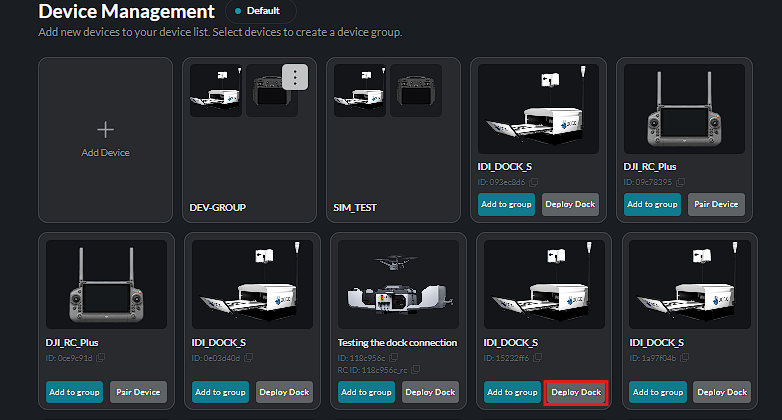782x420 pixels.
Task: Copy ID 0e03d40d using copy icon
Action: click(248, 358)
